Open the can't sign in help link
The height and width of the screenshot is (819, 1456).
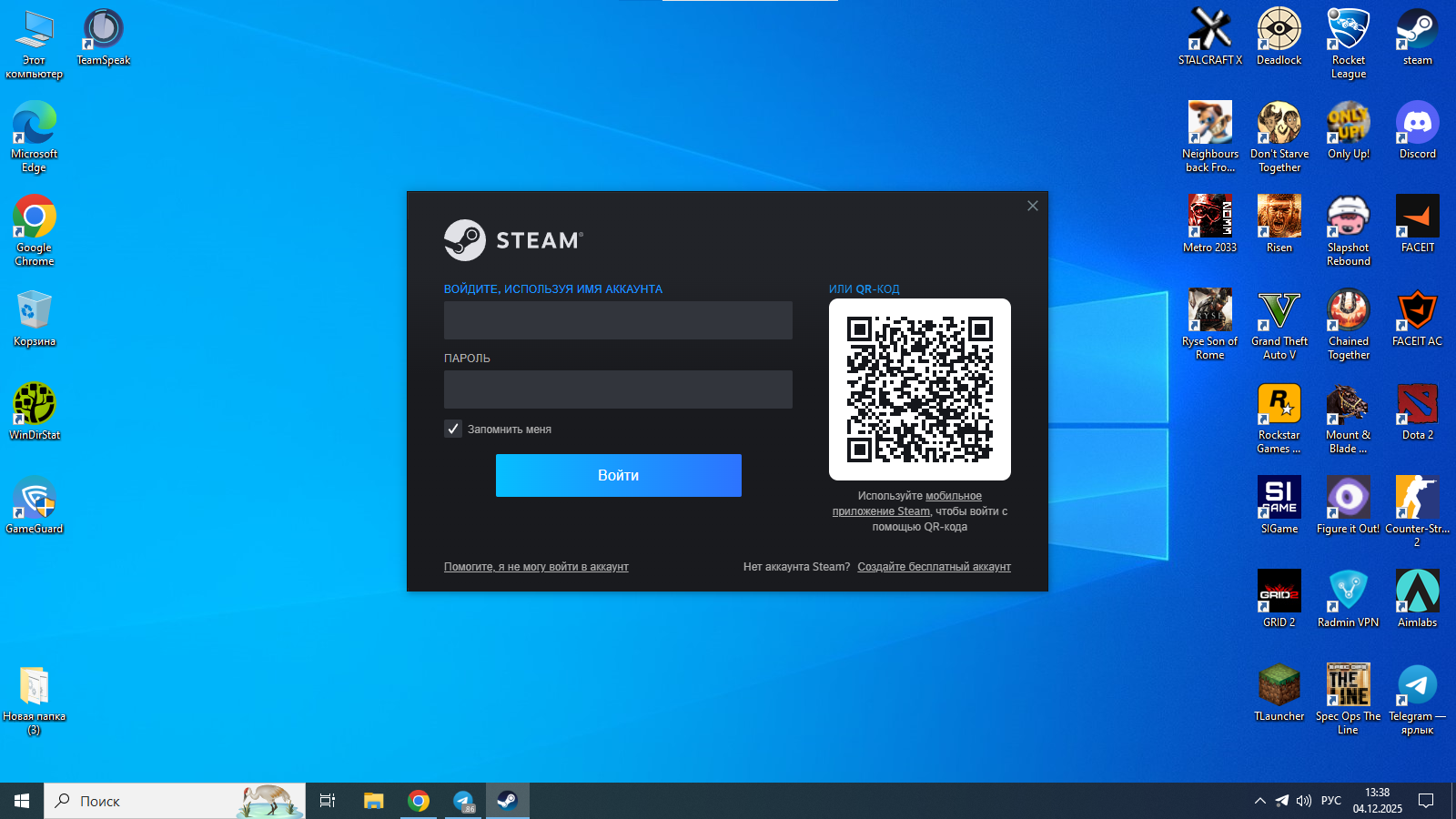(536, 567)
